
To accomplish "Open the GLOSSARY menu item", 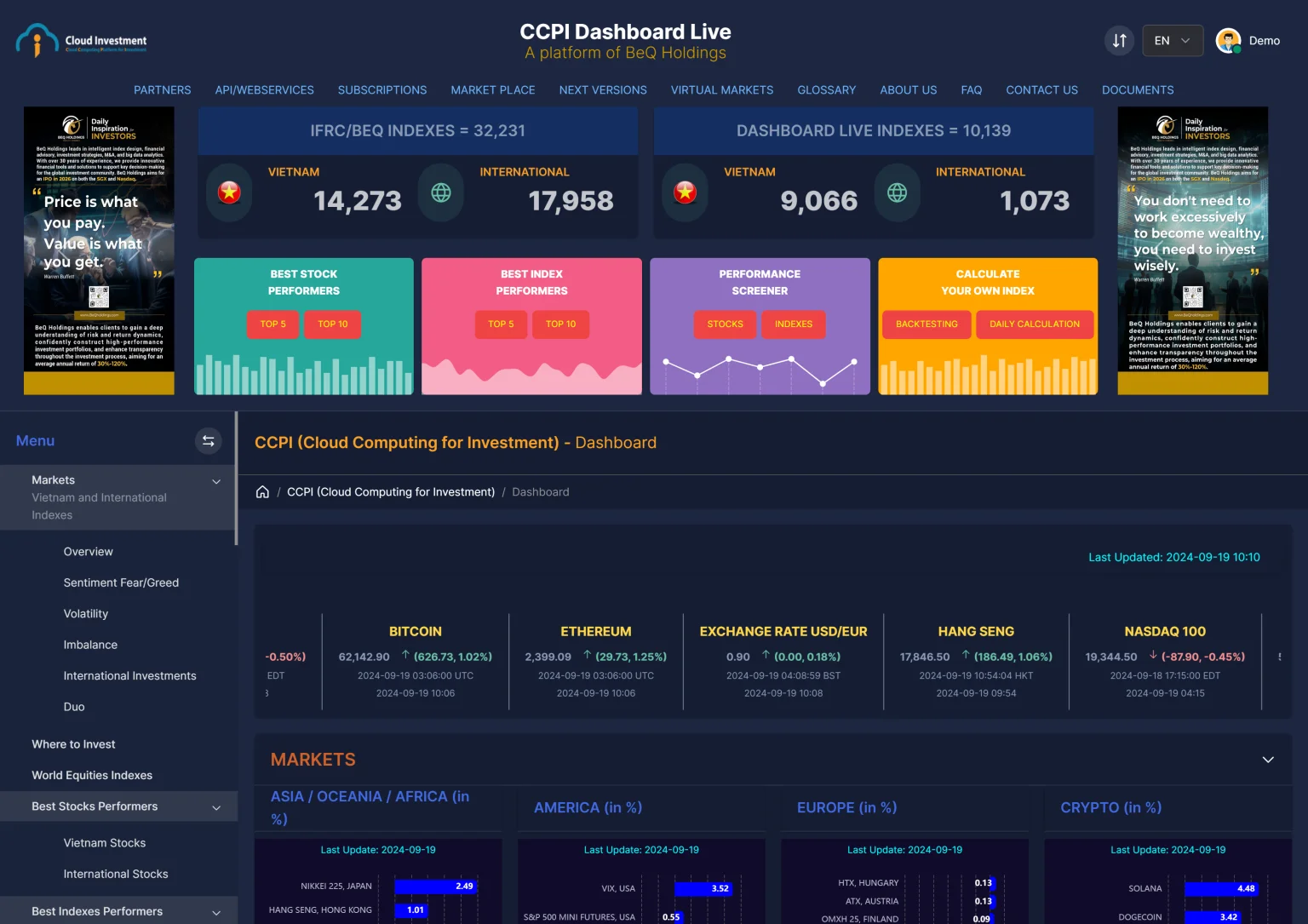I will 826,89.
